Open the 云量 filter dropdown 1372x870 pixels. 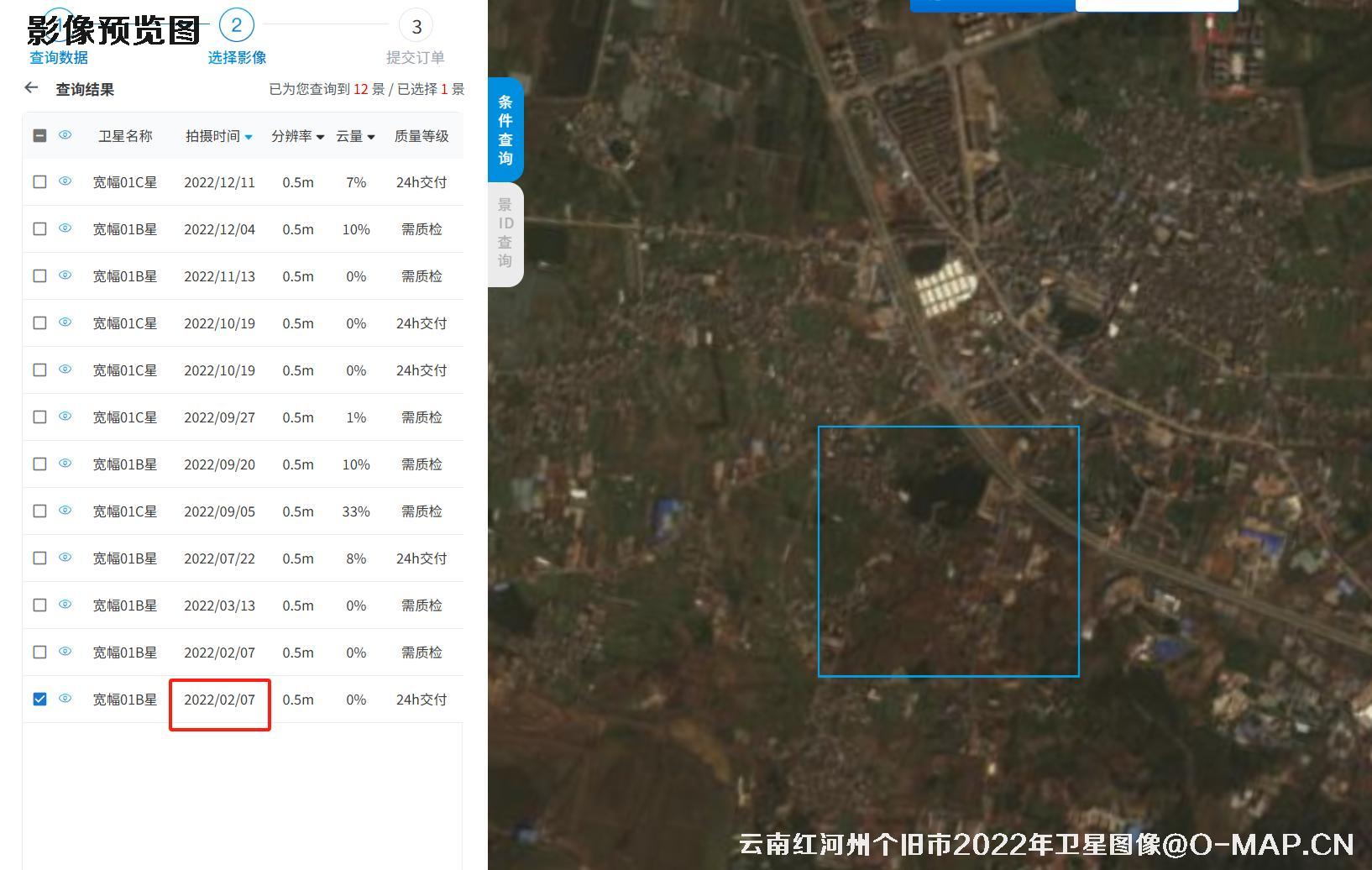tap(370, 136)
